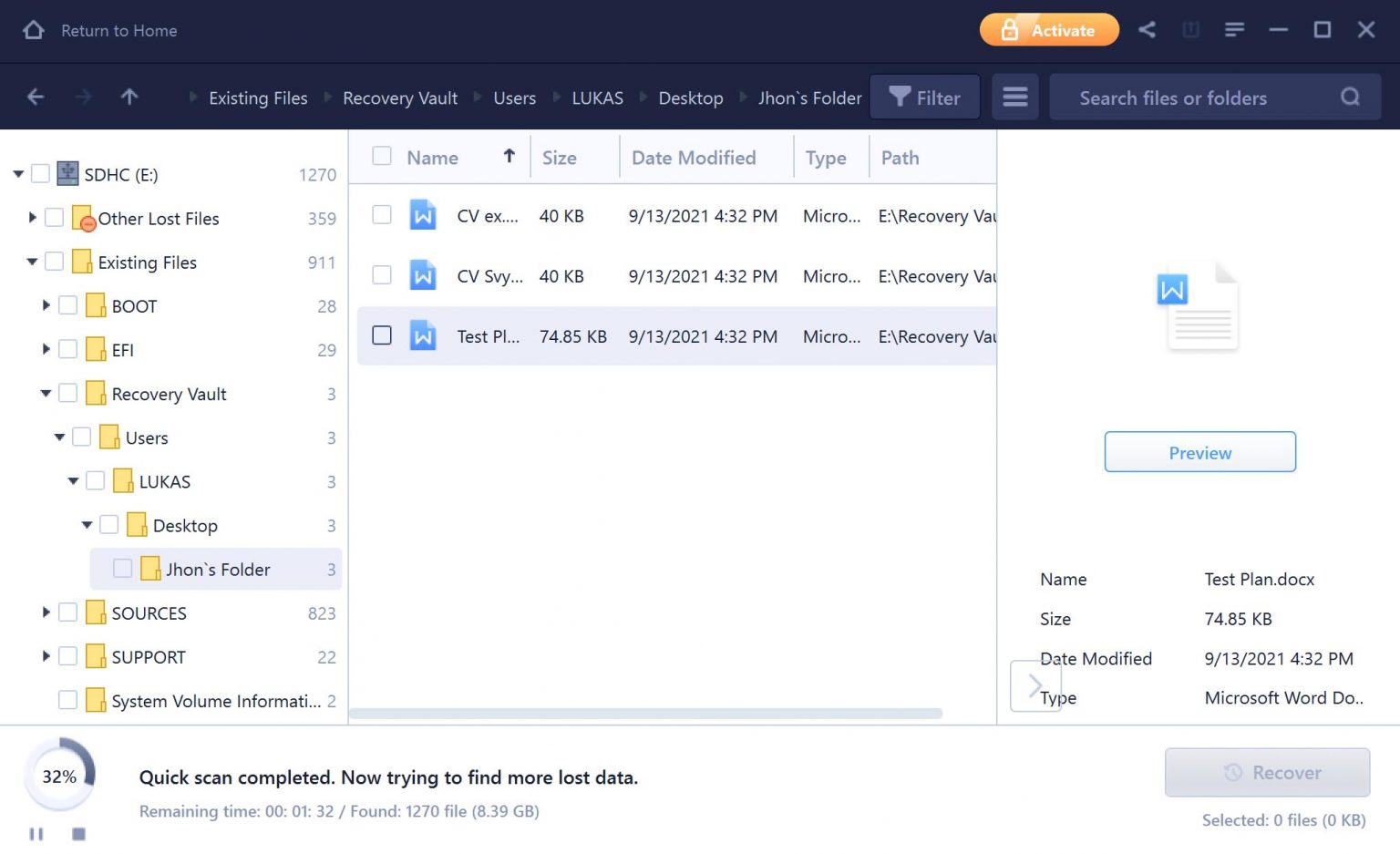This screenshot has width=1400, height=854.
Task: Open the Filter panel
Action: [x=924, y=97]
